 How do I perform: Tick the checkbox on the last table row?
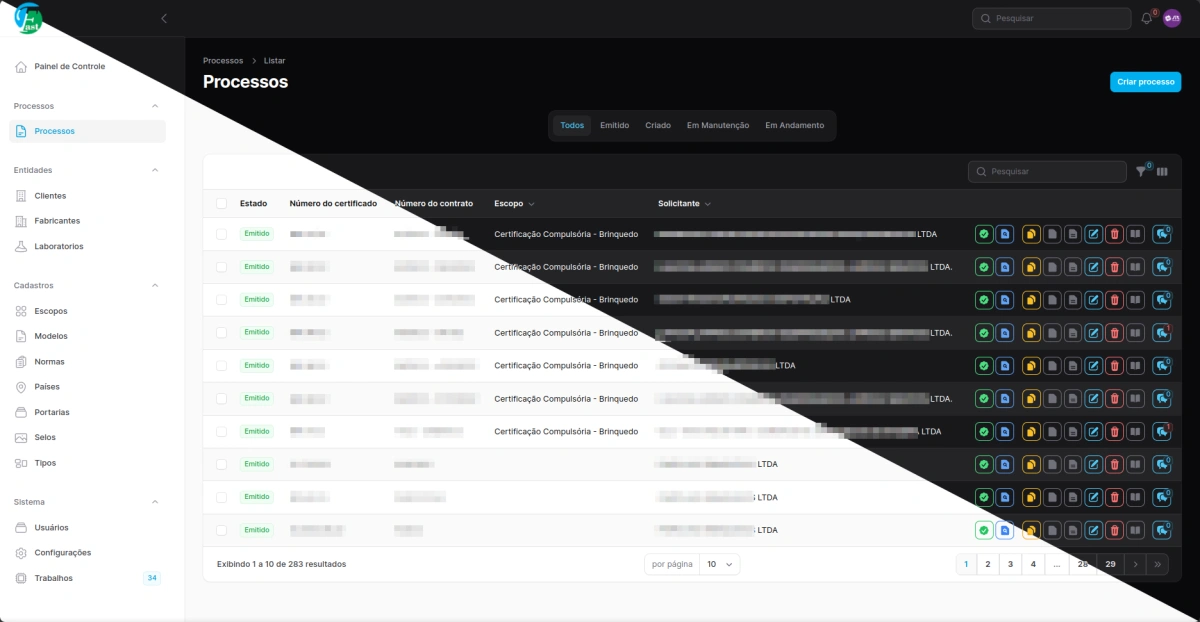point(221,530)
